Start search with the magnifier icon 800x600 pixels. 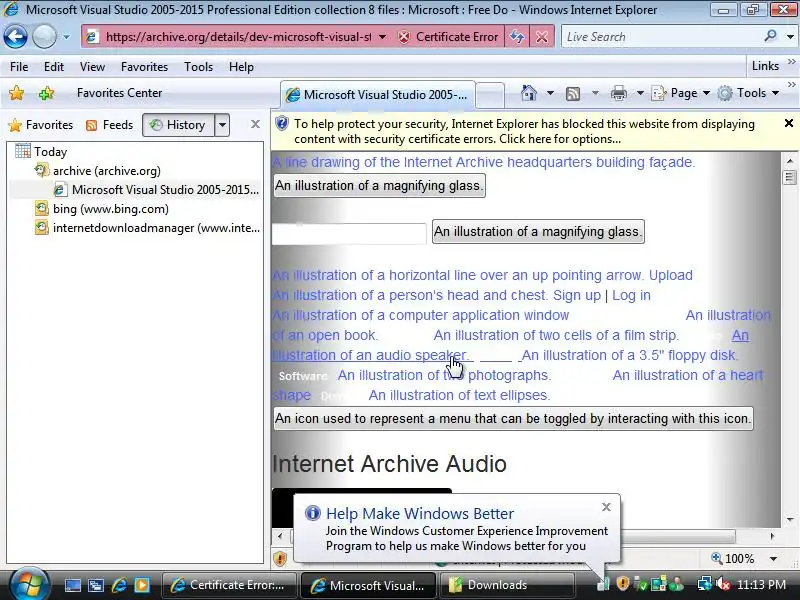(770, 36)
